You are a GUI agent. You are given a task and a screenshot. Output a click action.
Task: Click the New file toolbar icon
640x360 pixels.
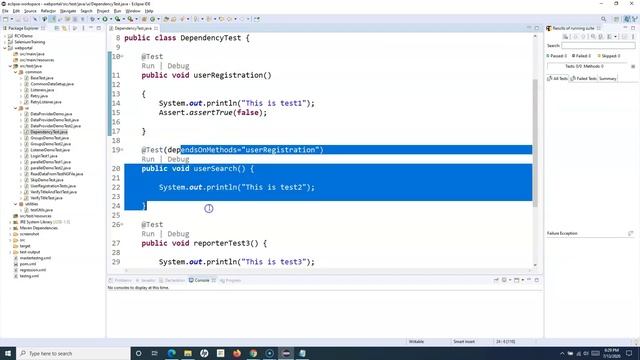pos(6,19)
